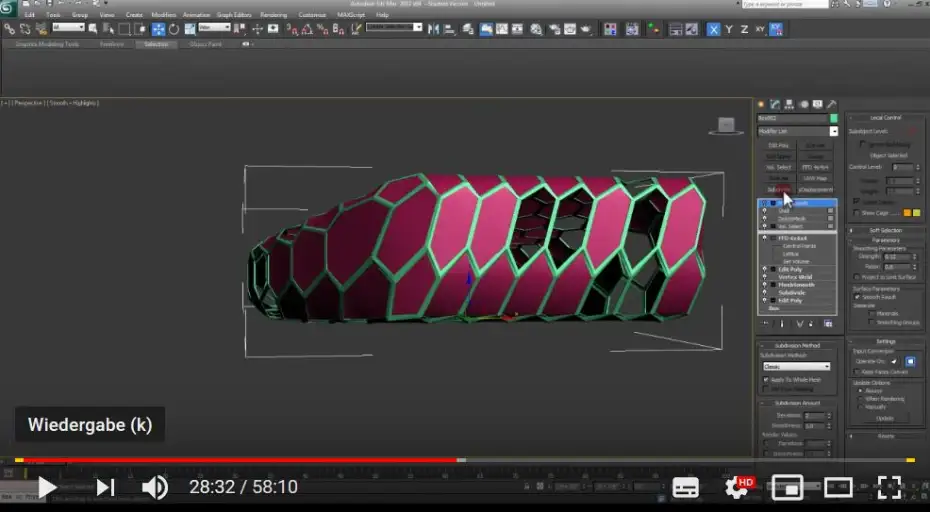Toggle Apply To Whole Mesh checkbox
The height and width of the screenshot is (512, 930).
coord(766,380)
